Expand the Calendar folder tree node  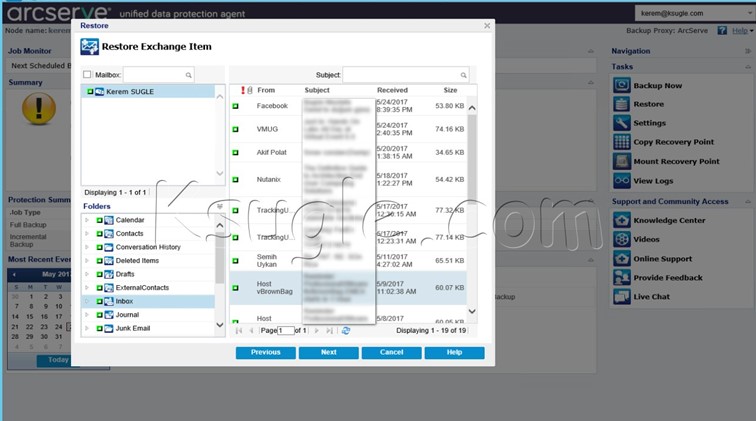click(87, 220)
